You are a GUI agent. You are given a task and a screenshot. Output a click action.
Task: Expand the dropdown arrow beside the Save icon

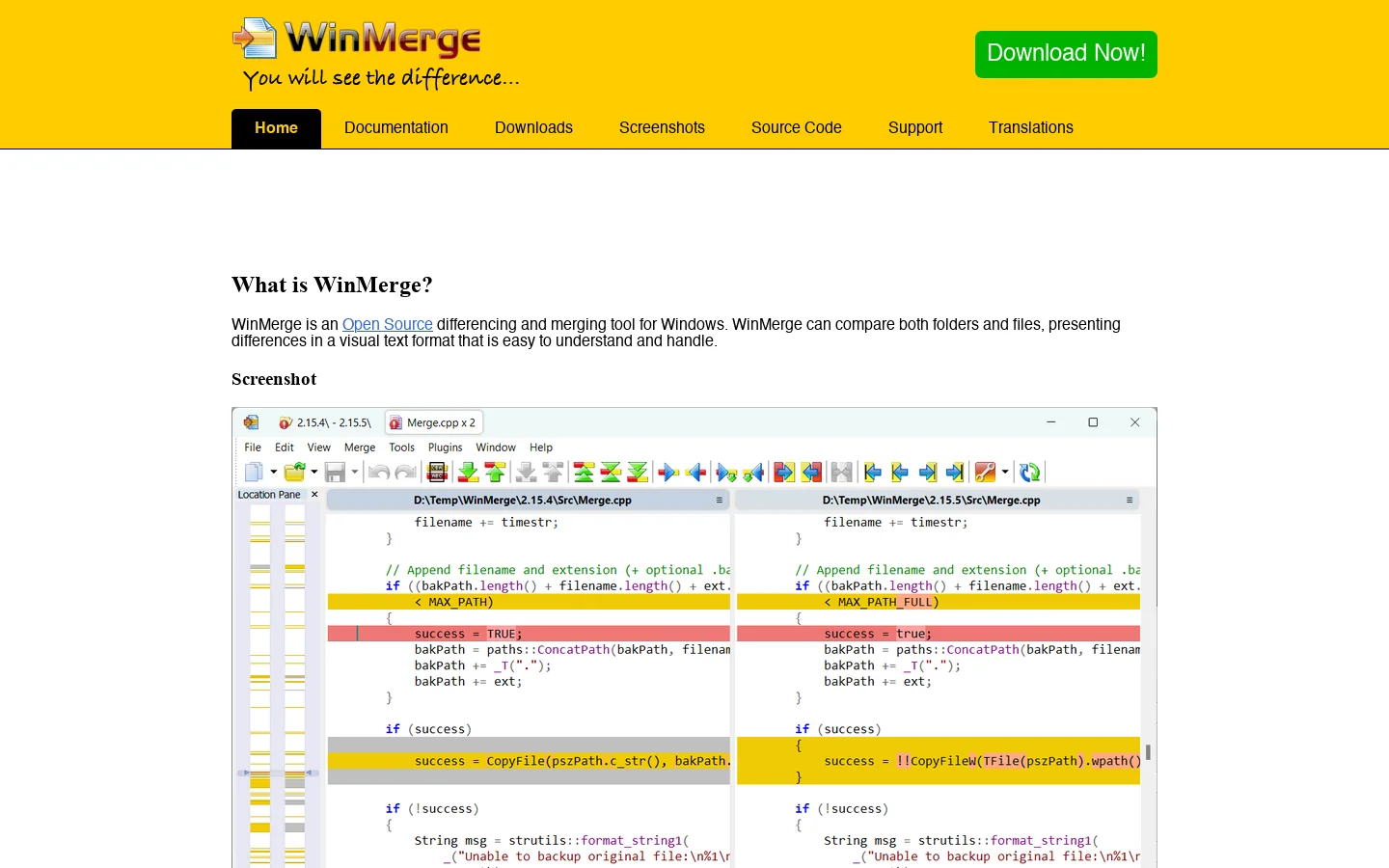point(355,472)
